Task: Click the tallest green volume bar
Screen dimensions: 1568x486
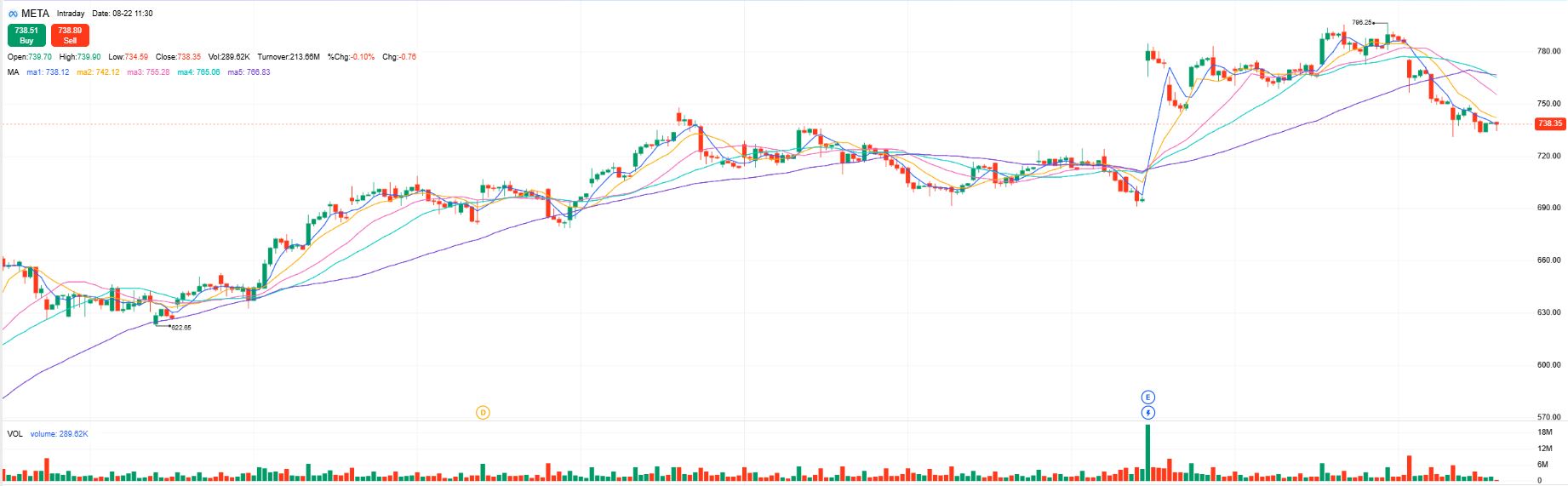Action: point(1147,452)
